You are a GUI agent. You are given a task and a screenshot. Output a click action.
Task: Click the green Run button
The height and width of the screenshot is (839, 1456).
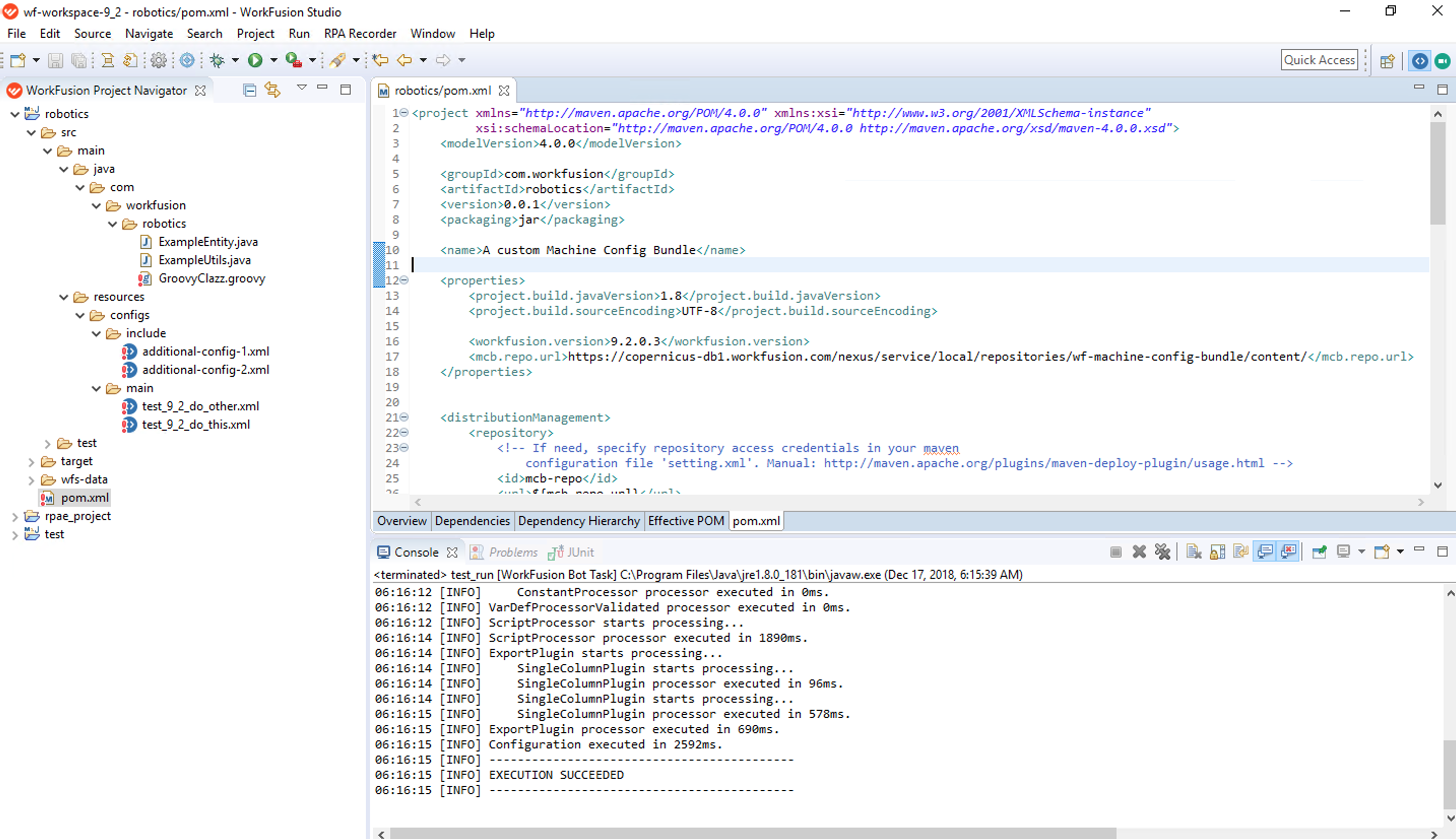pos(255,60)
